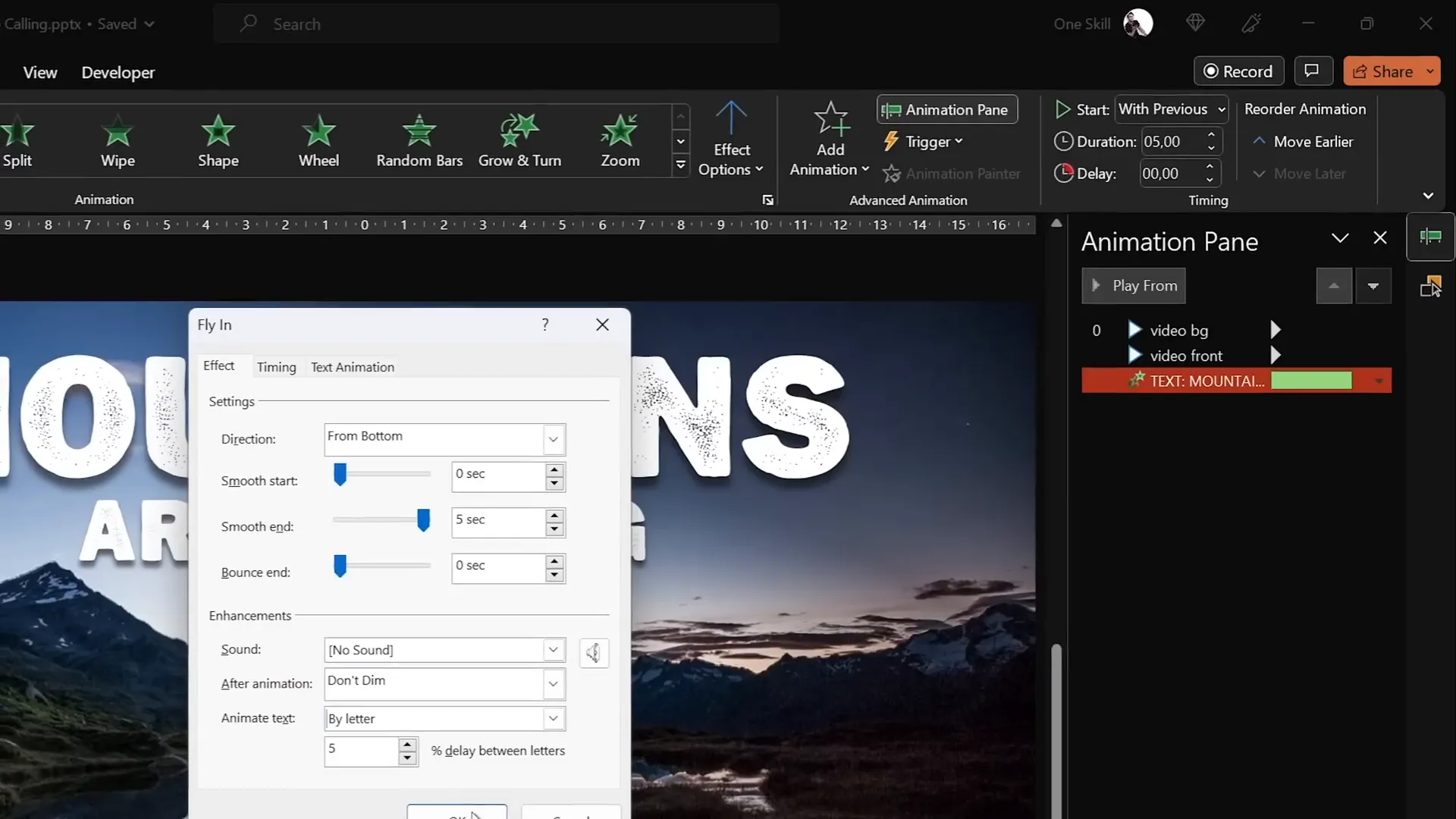Click the Smooth start slider handle
Viewport: 1456px width, 819px height.
tap(340, 475)
